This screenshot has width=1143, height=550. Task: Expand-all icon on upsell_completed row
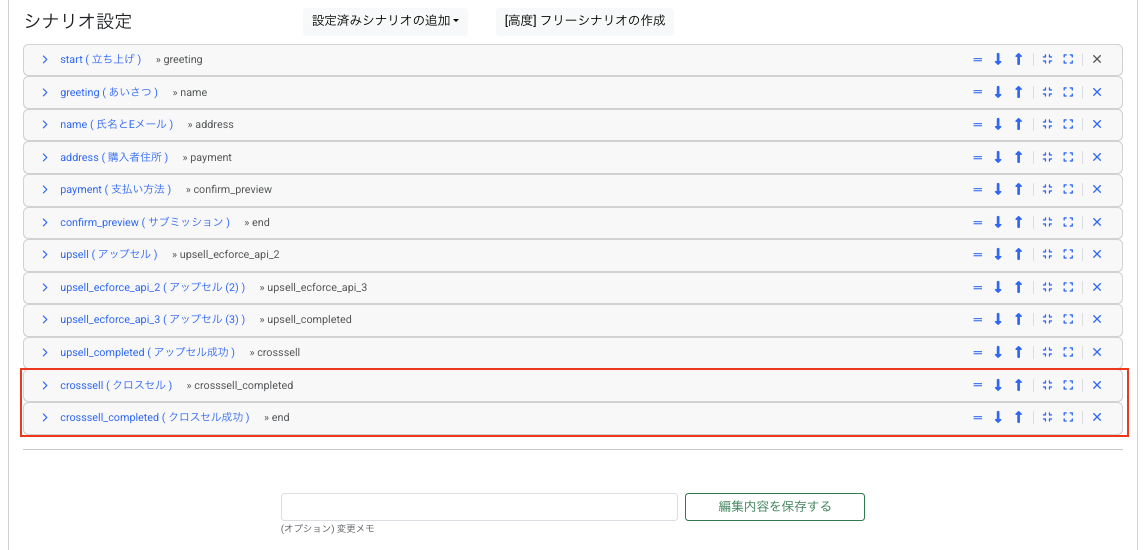point(1069,352)
